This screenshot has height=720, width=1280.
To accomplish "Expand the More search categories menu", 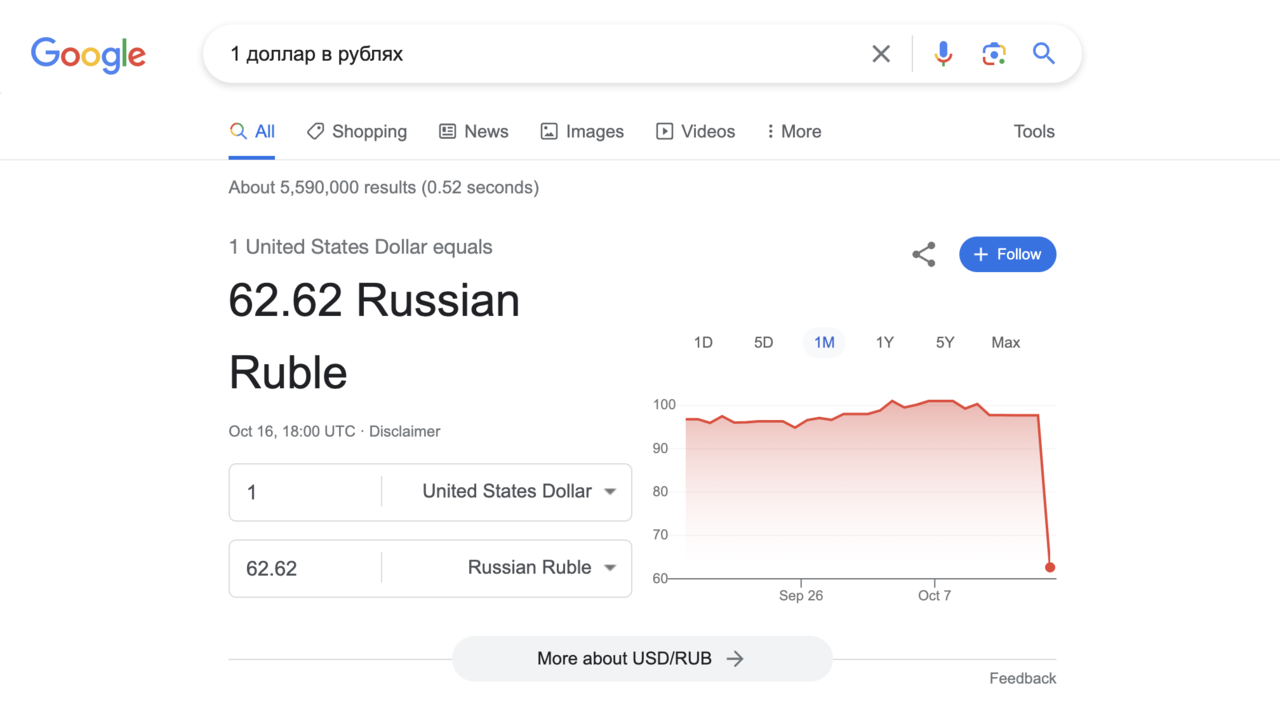I will pos(793,131).
